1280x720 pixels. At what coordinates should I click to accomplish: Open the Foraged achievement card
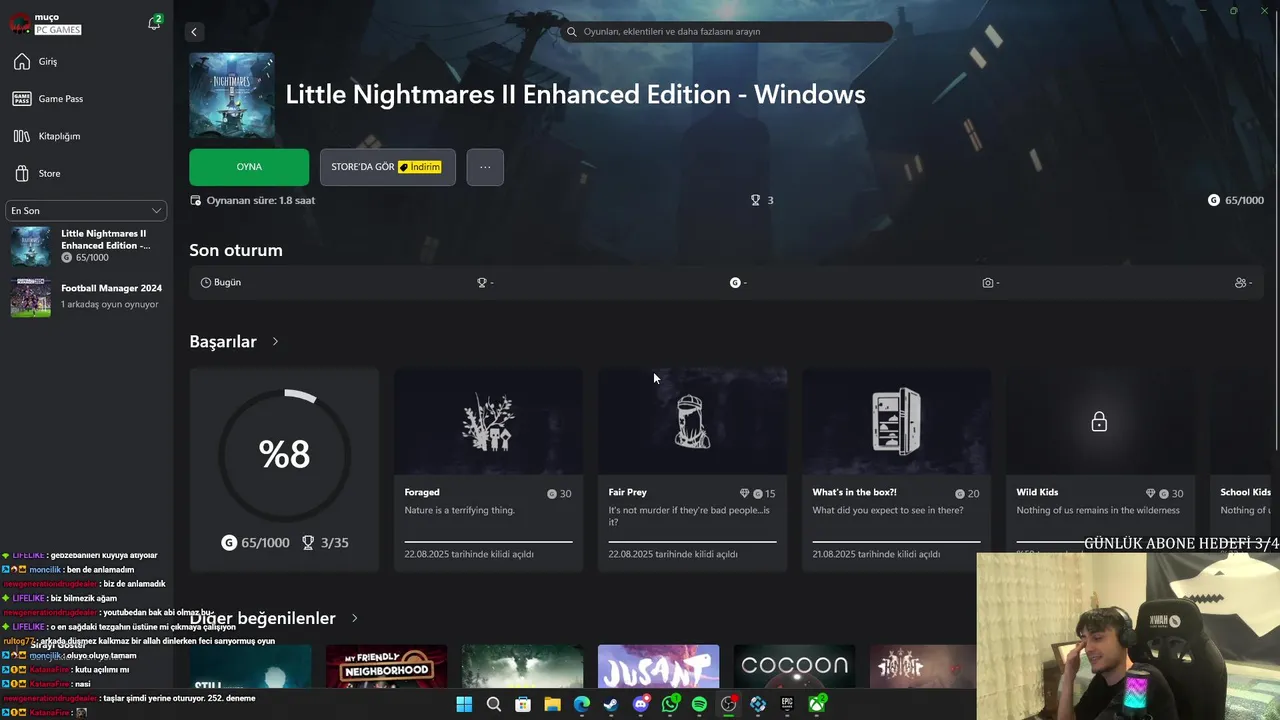[x=488, y=470]
